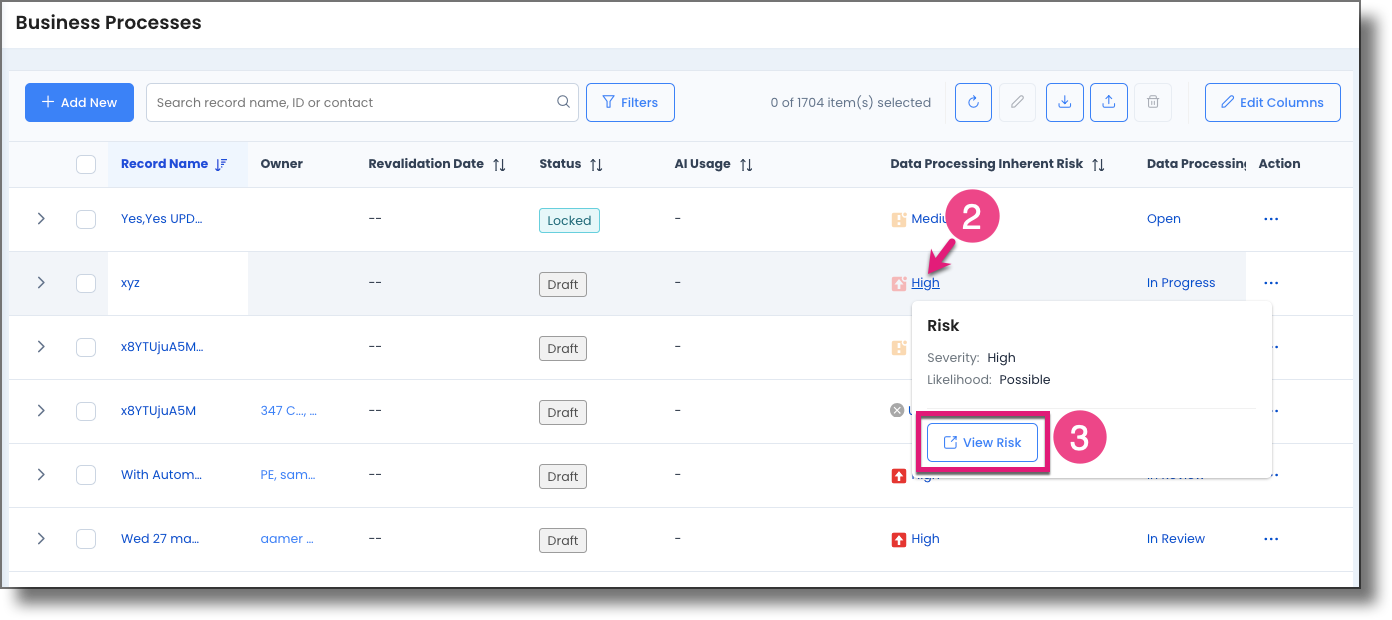Expand the Wed 27 ma row
Image resolution: width=1392 pixels, height=620 pixels.
tap(41, 539)
